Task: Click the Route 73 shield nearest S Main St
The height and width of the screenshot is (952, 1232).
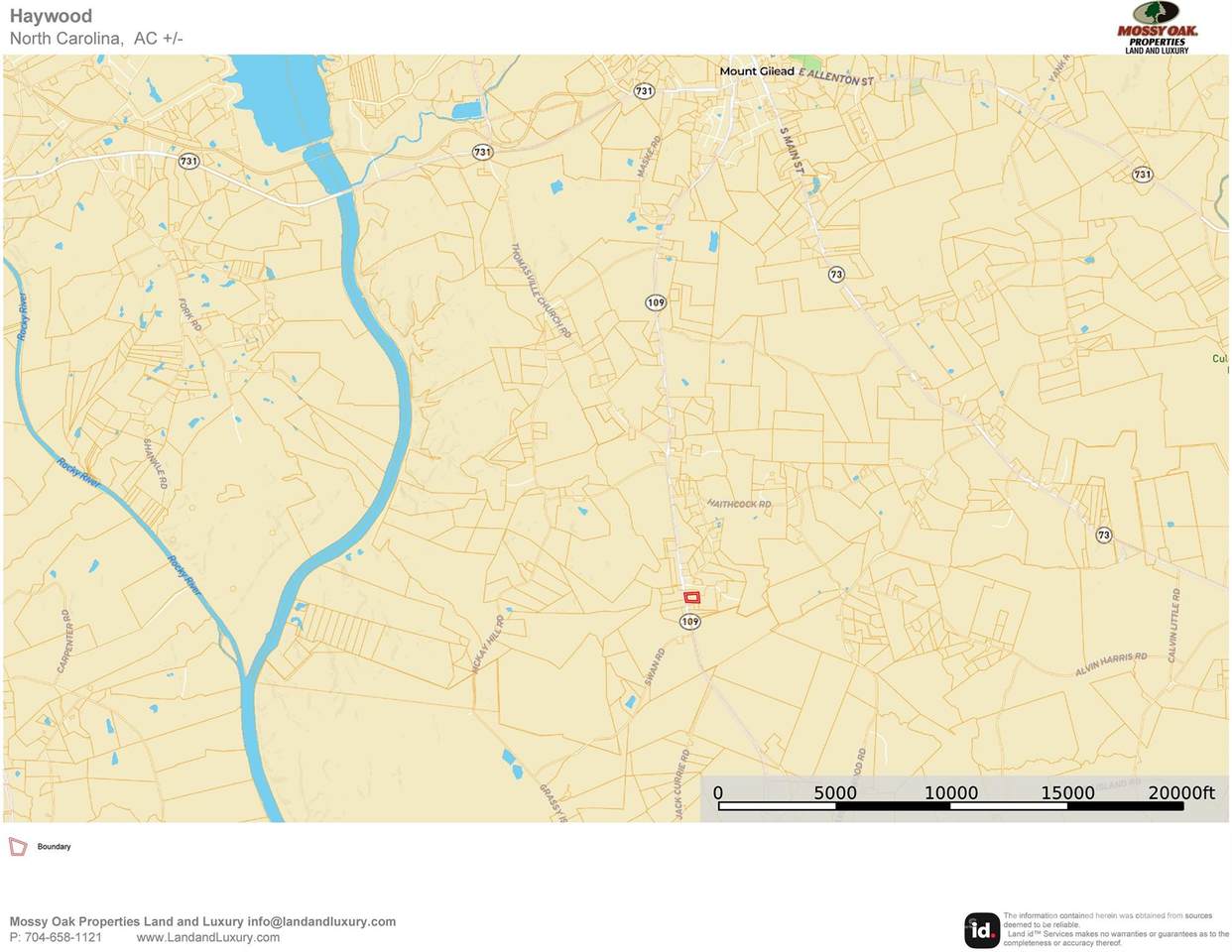Action: point(836,275)
